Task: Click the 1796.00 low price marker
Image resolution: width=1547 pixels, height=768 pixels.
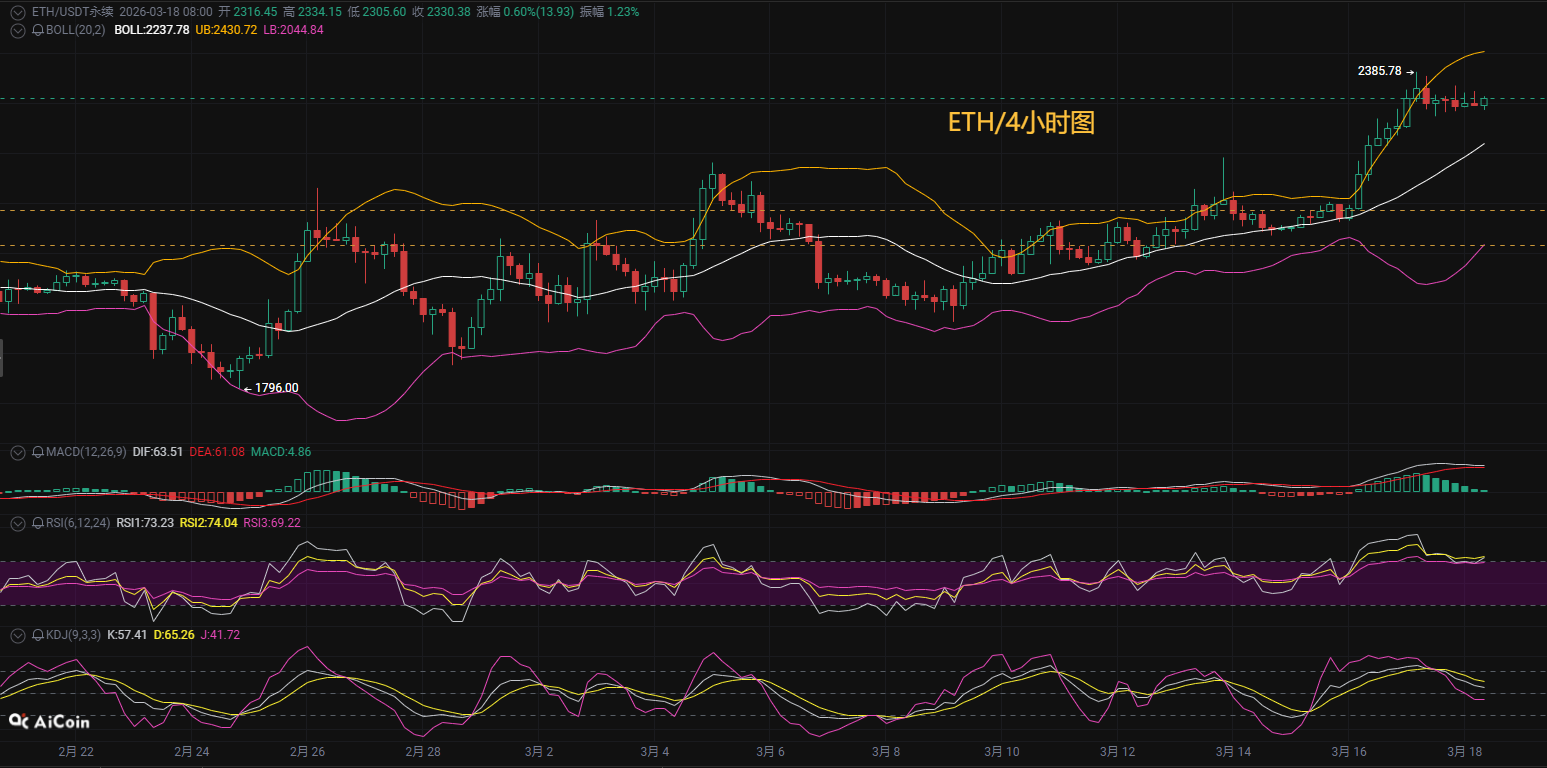Action: (x=276, y=388)
